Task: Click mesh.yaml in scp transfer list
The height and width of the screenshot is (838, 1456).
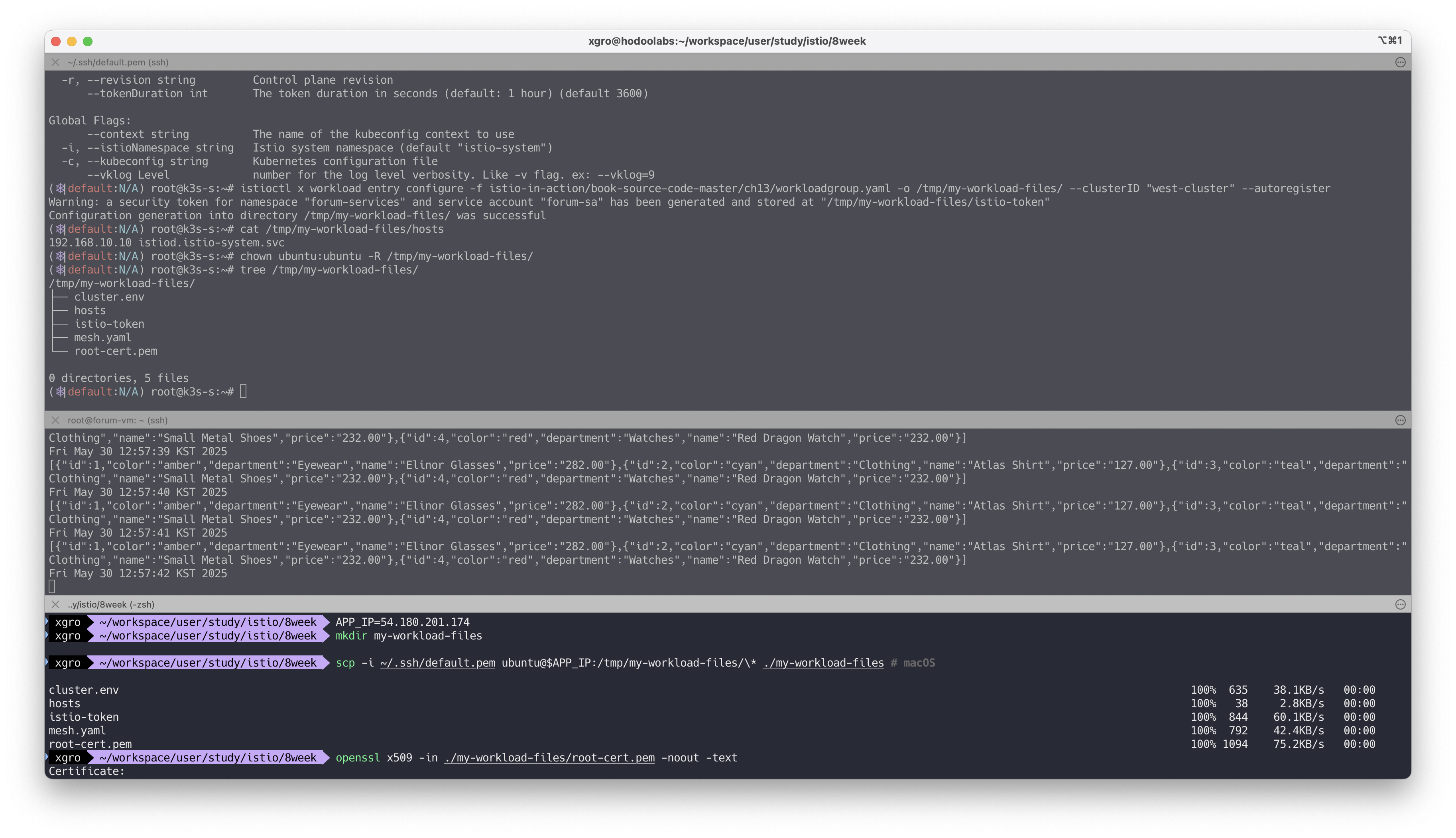Action: [x=77, y=731]
